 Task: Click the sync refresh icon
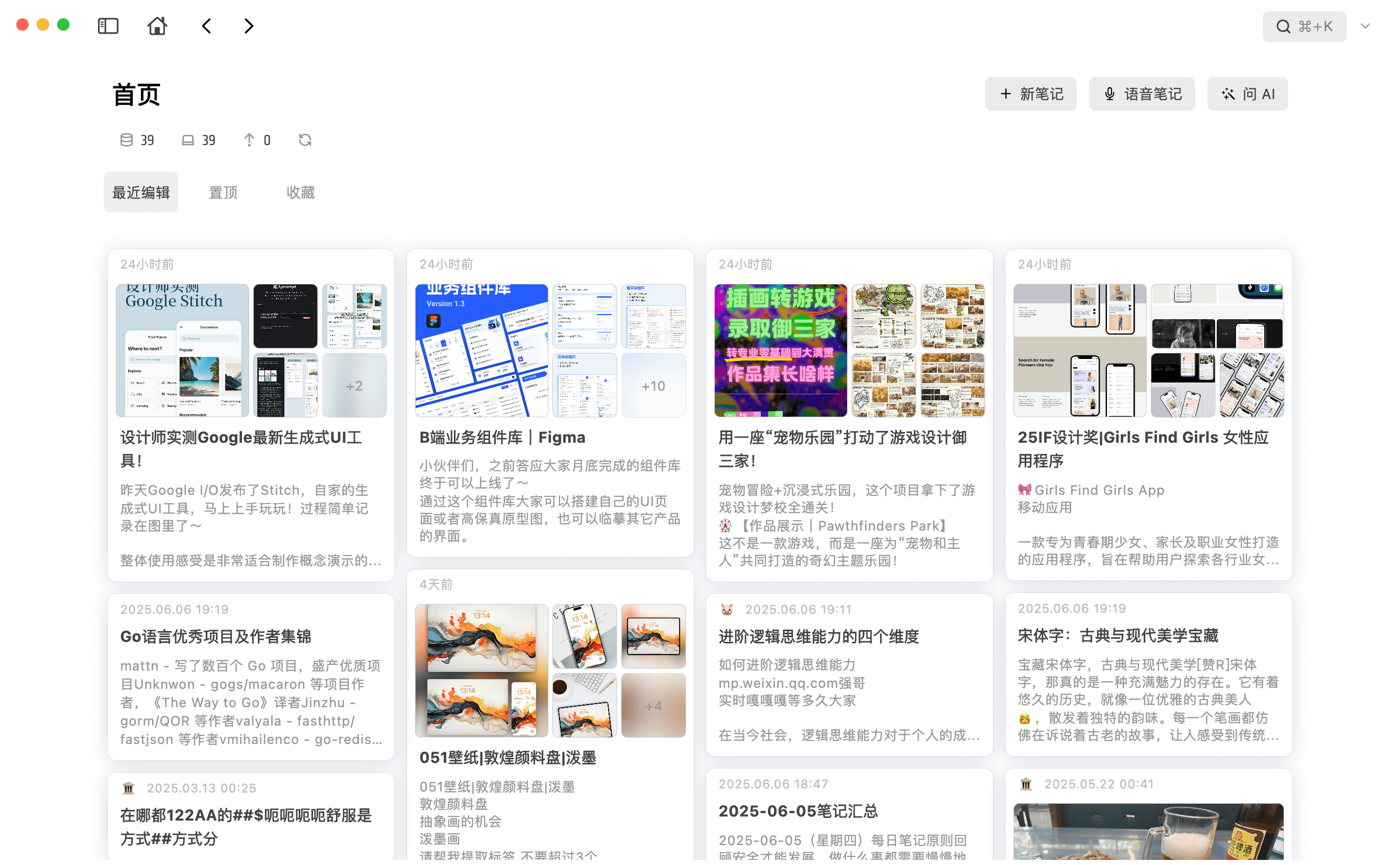coord(304,139)
